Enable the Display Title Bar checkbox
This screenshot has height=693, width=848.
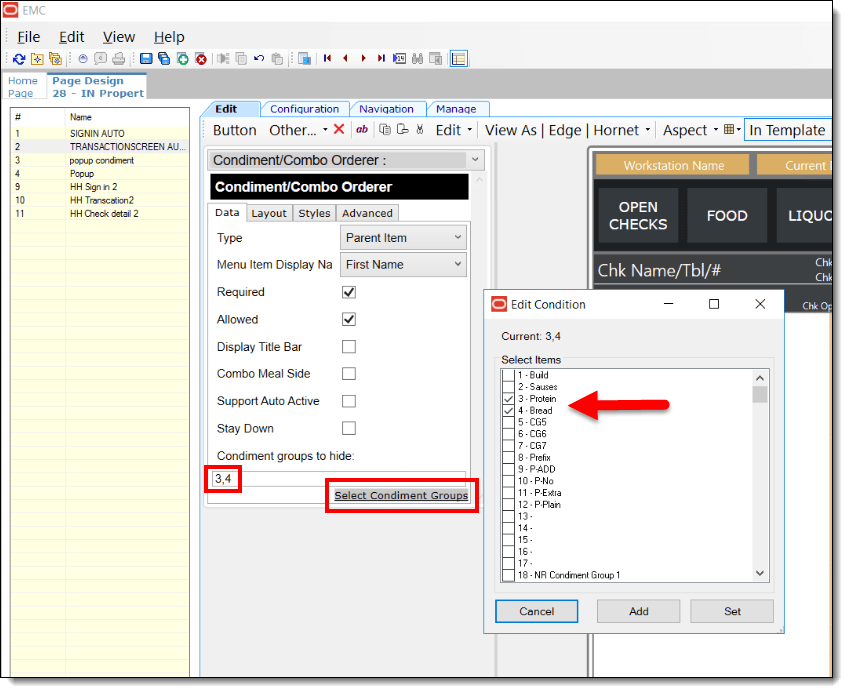(349, 347)
